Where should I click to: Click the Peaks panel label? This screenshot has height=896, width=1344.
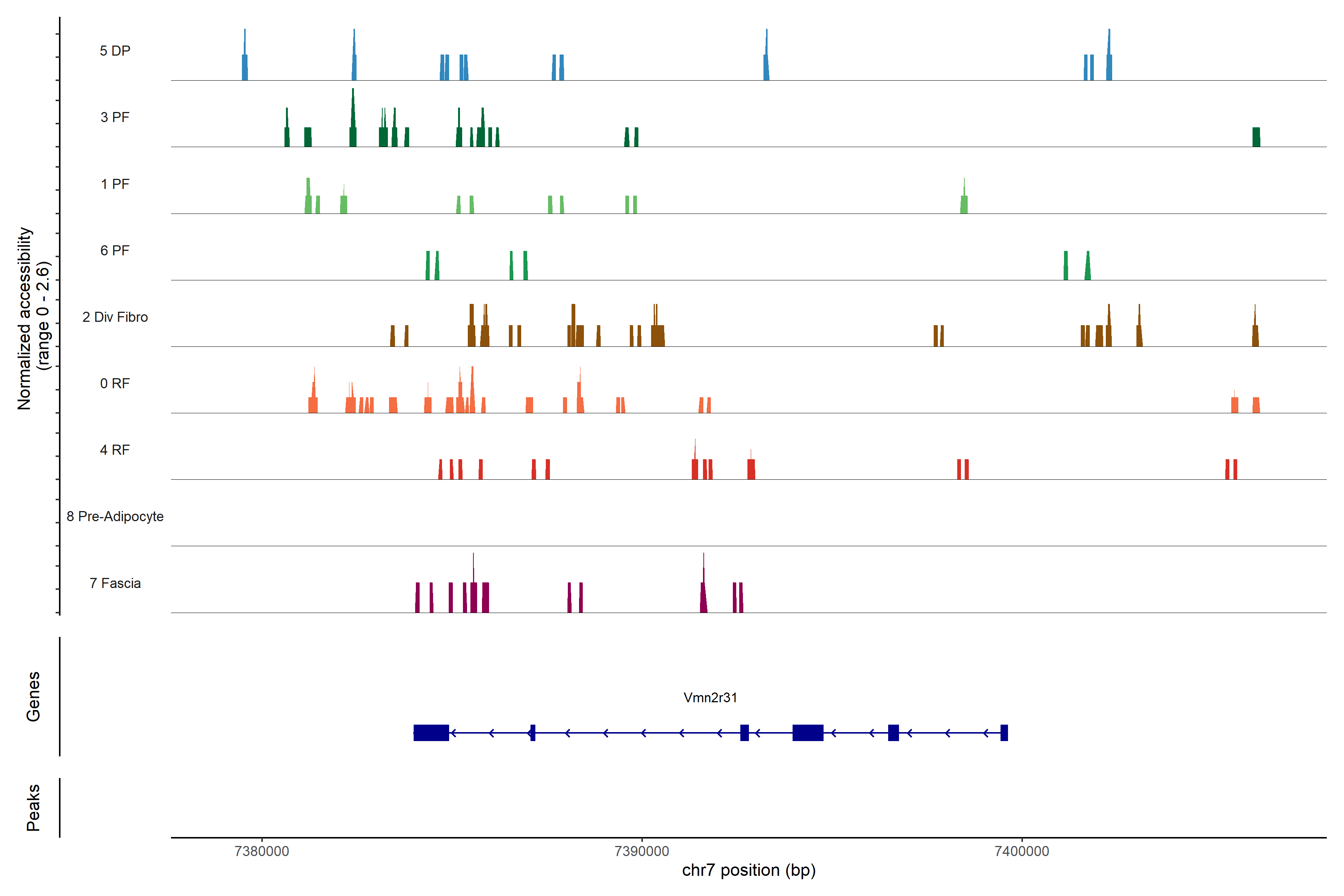tap(33, 808)
